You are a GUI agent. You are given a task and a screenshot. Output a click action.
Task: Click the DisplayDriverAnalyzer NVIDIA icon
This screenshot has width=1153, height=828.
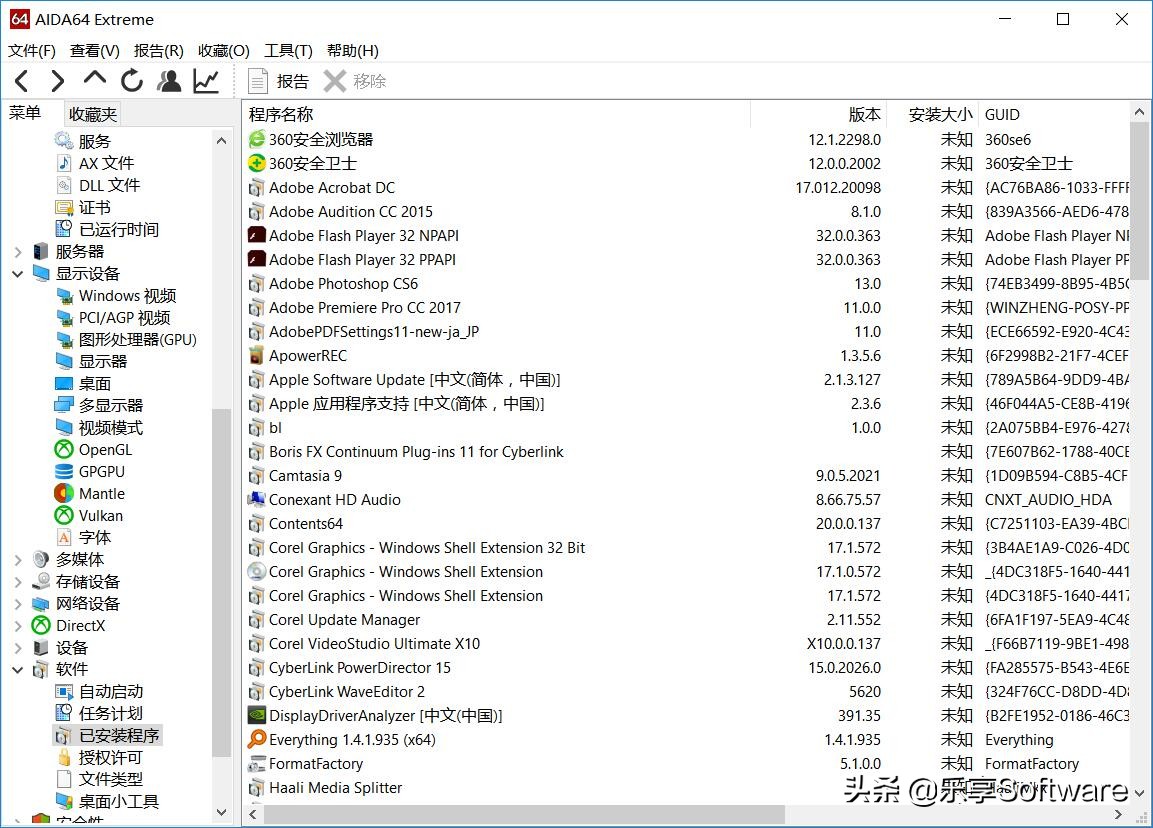coord(257,715)
